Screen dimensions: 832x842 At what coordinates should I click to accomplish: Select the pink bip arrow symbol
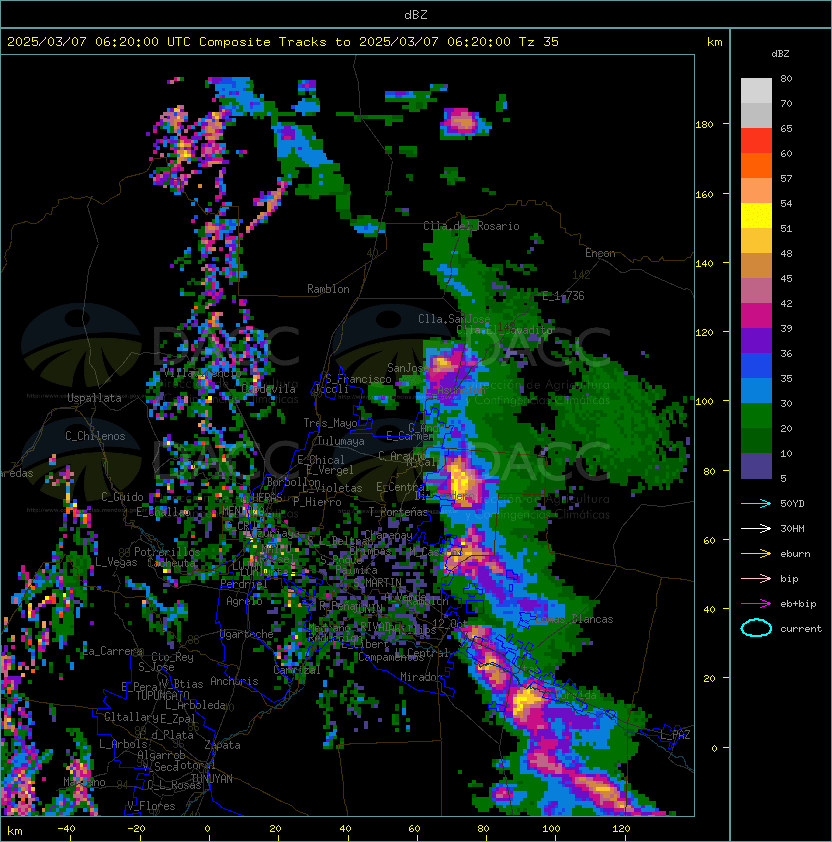[756, 578]
